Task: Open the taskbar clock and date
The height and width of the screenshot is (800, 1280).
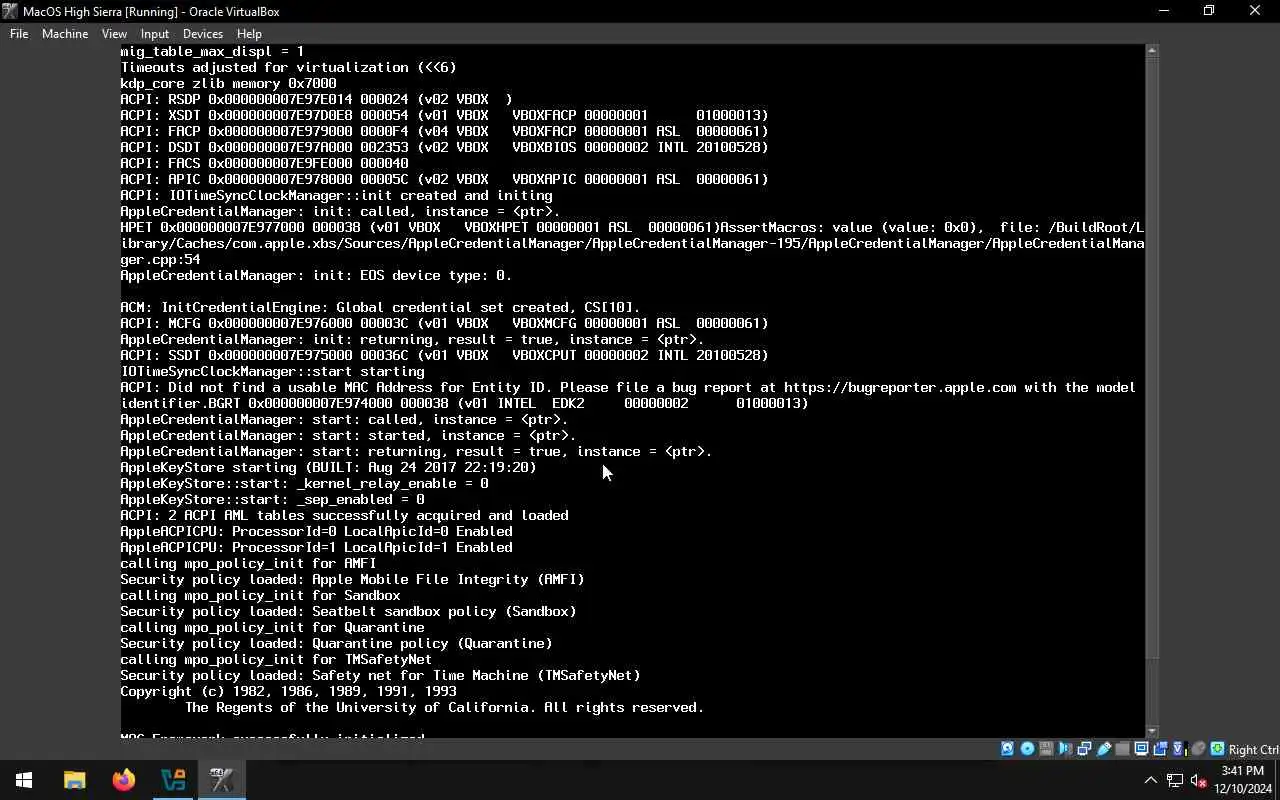Action: [1241, 780]
